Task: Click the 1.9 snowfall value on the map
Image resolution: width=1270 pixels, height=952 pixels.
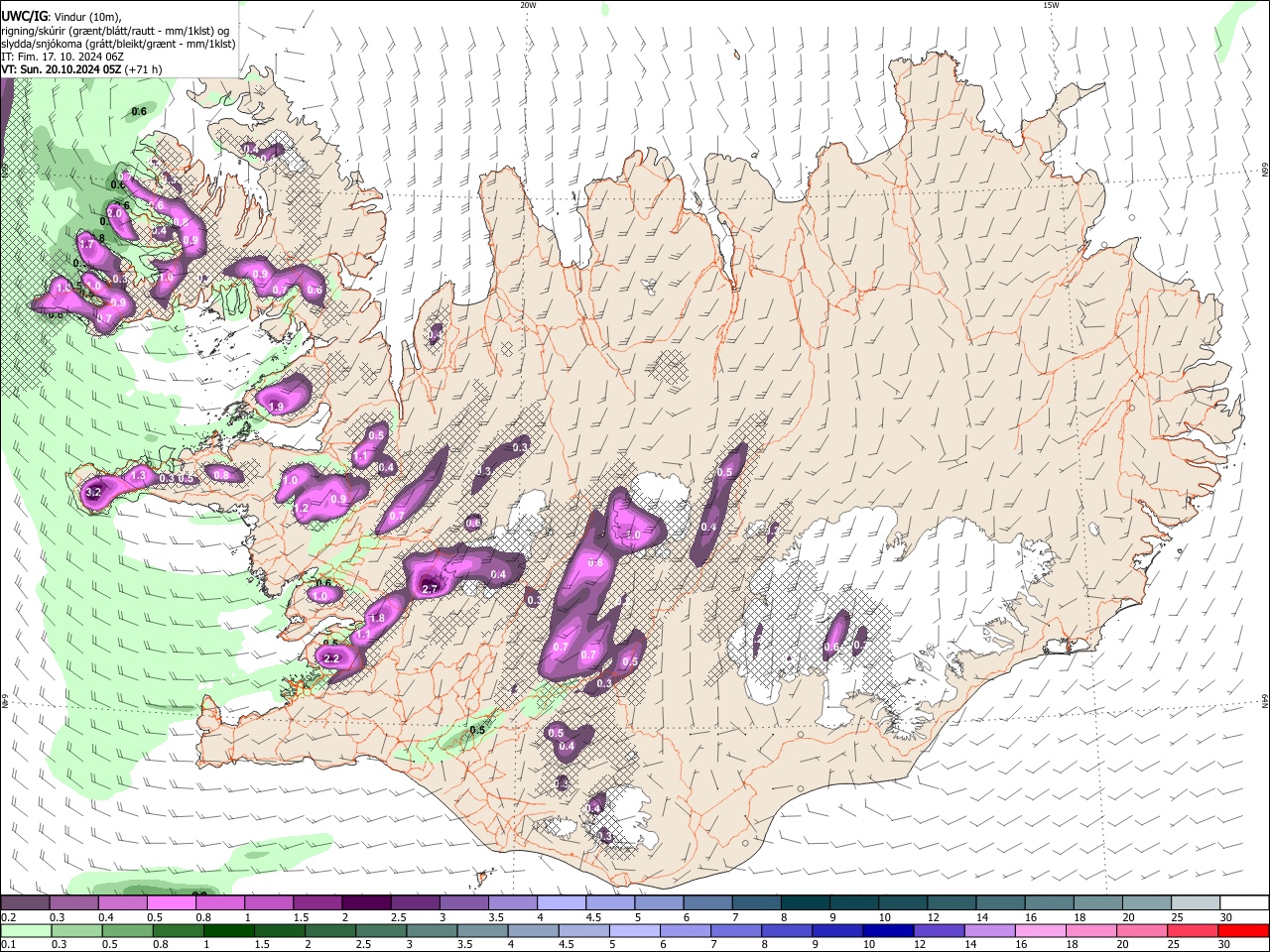Action: pos(277,407)
